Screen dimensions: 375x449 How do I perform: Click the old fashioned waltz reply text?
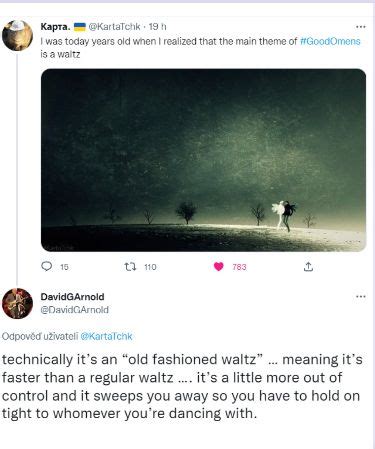pyautogui.click(x=182, y=387)
